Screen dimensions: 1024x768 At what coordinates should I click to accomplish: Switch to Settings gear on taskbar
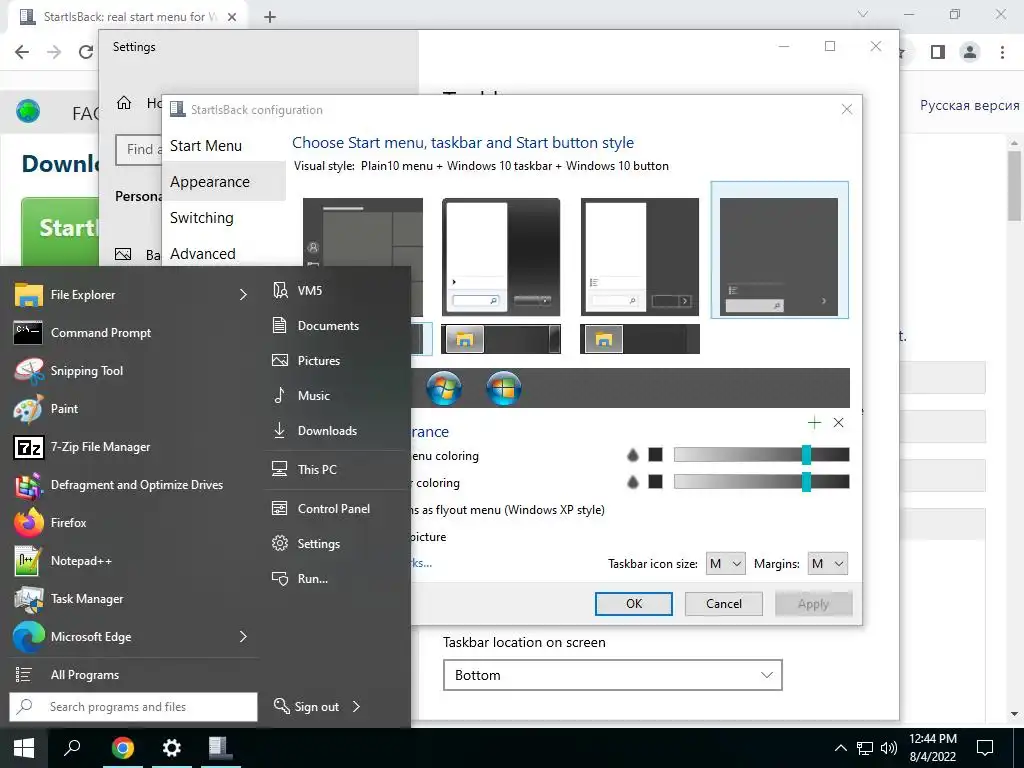(x=172, y=748)
